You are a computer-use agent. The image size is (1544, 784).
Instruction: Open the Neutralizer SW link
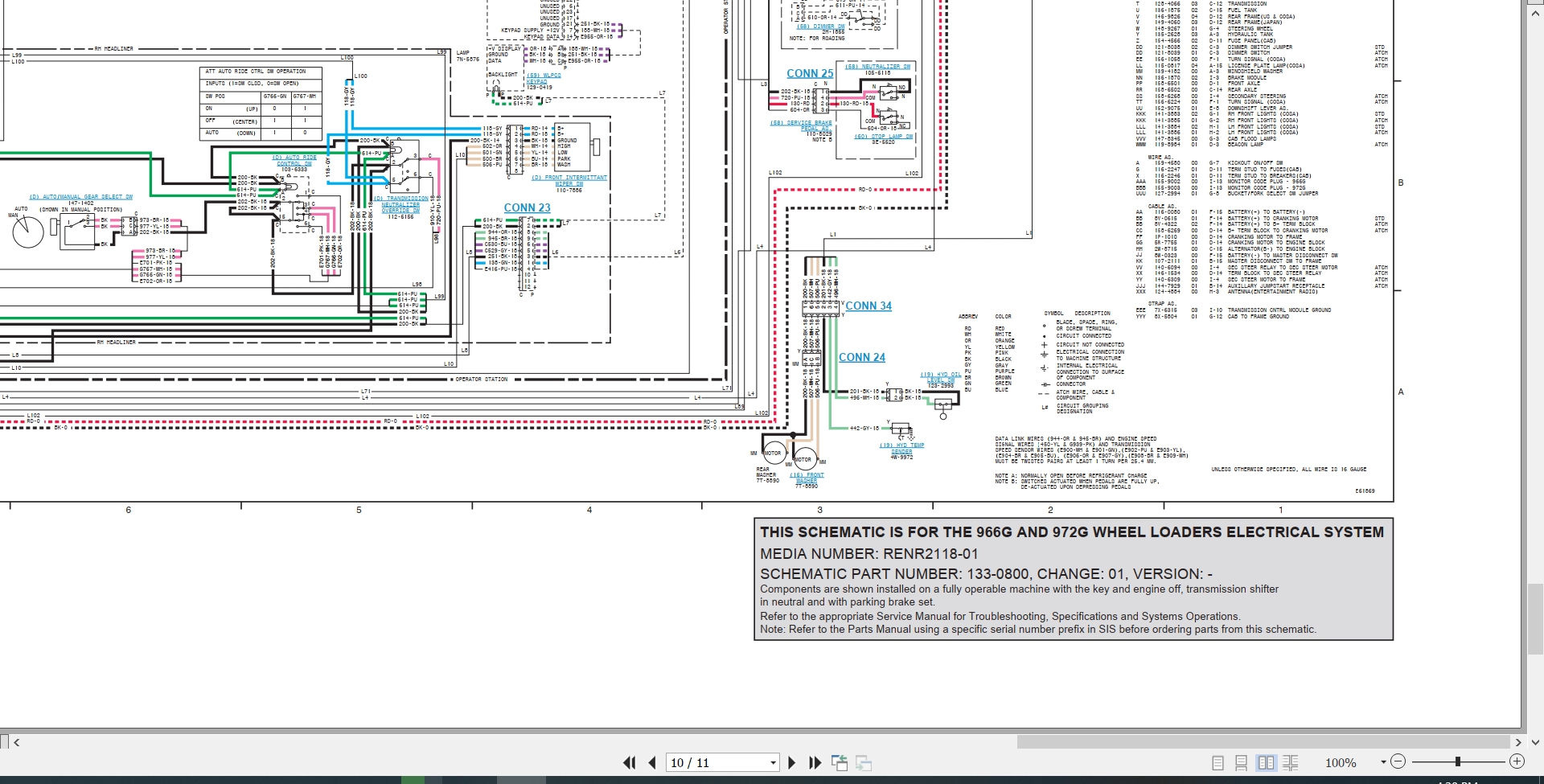pyautogui.click(x=877, y=67)
